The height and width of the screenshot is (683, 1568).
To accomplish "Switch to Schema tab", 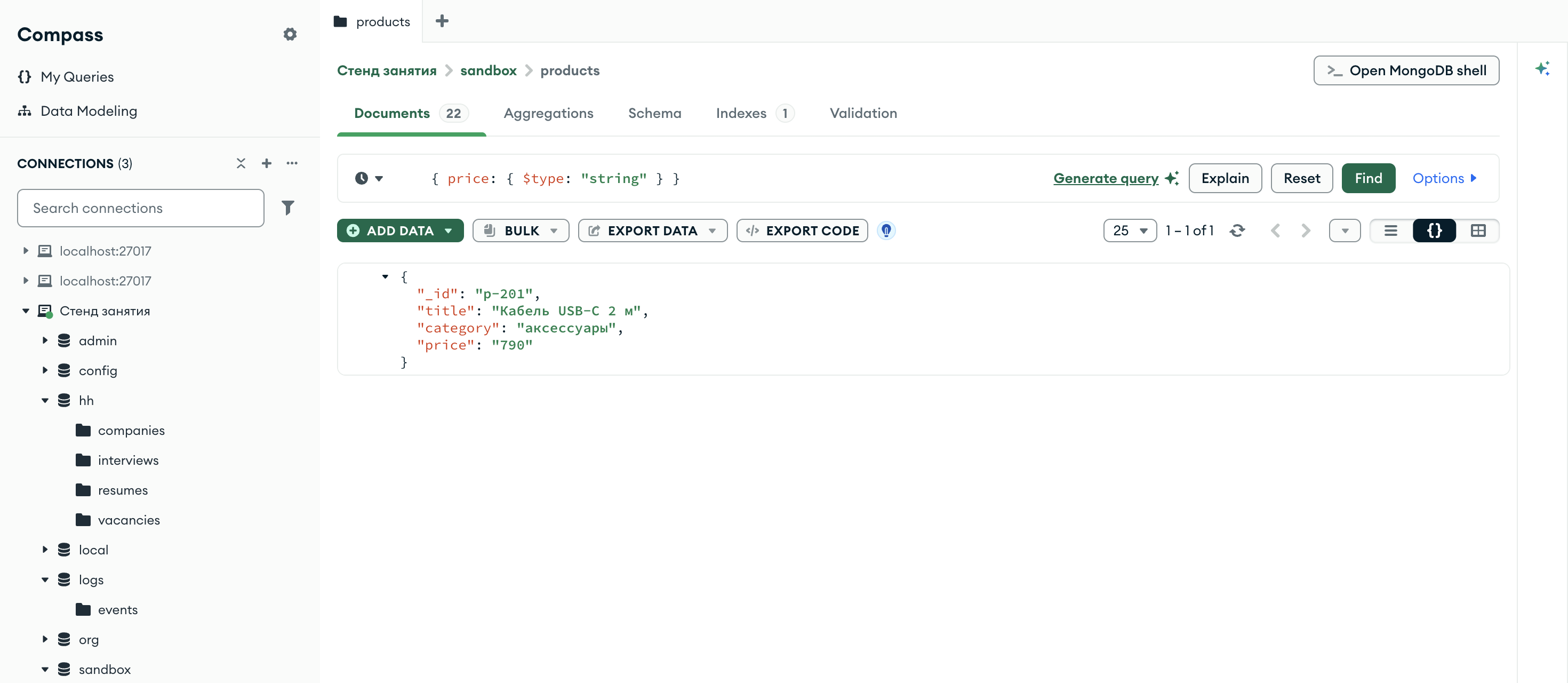I will [x=654, y=113].
